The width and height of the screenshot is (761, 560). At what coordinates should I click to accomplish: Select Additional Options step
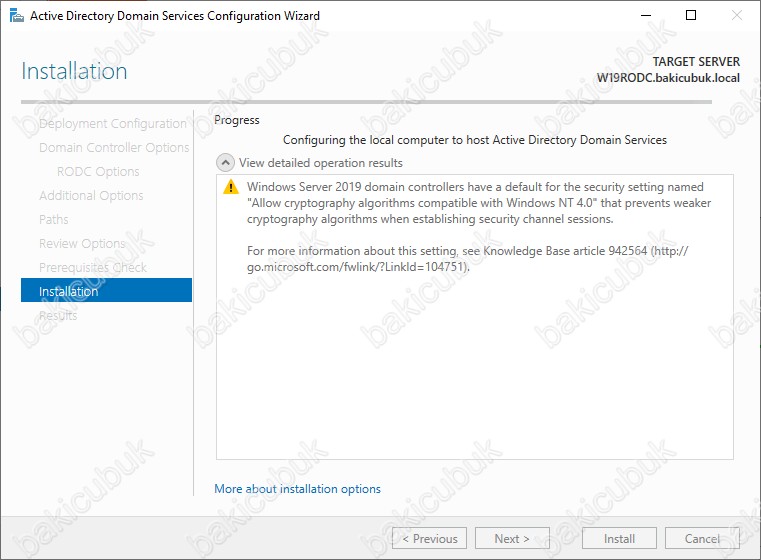click(91, 196)
